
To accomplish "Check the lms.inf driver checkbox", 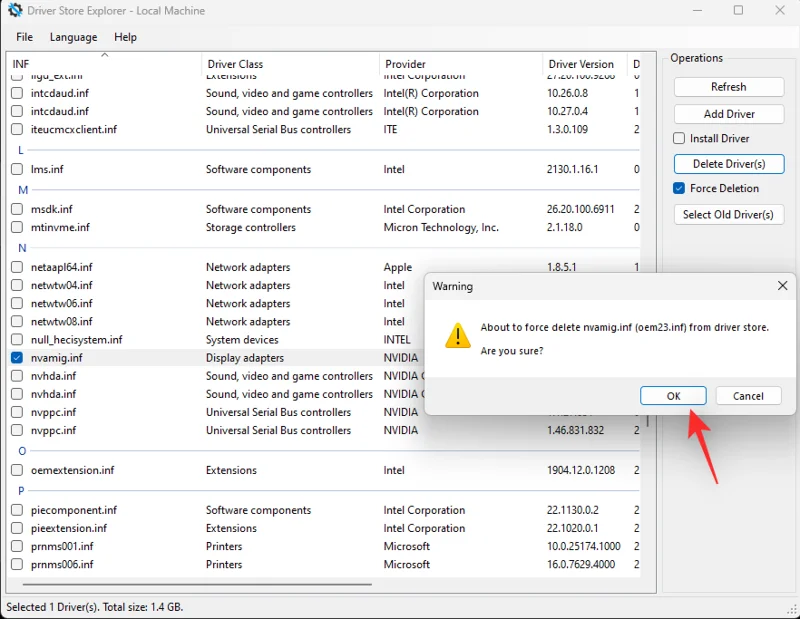I will coord(16,169).
